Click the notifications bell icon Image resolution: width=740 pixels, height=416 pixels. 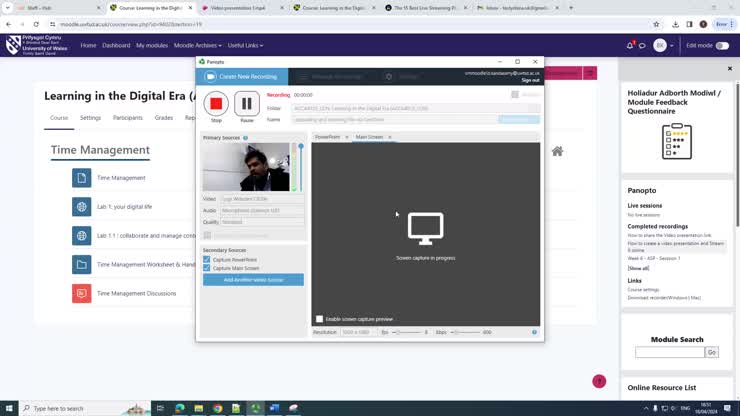(630, 45)
